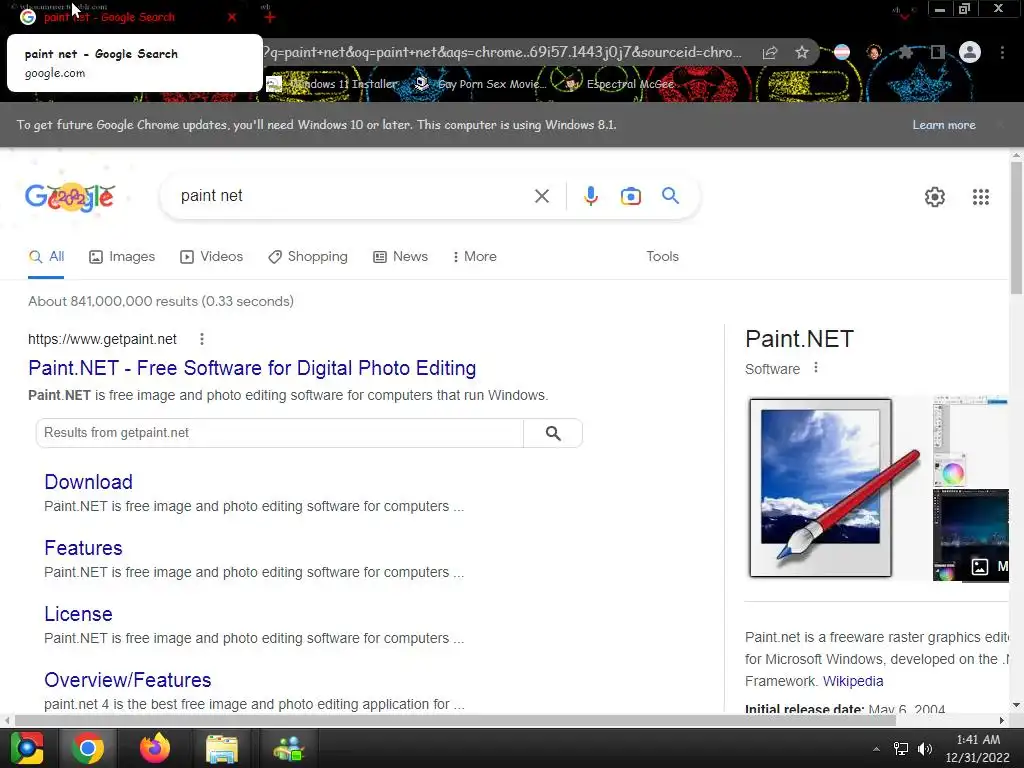Open Windows 11 Installer bookmark
Screen dimensions: 1024x768
coord(332,84)
